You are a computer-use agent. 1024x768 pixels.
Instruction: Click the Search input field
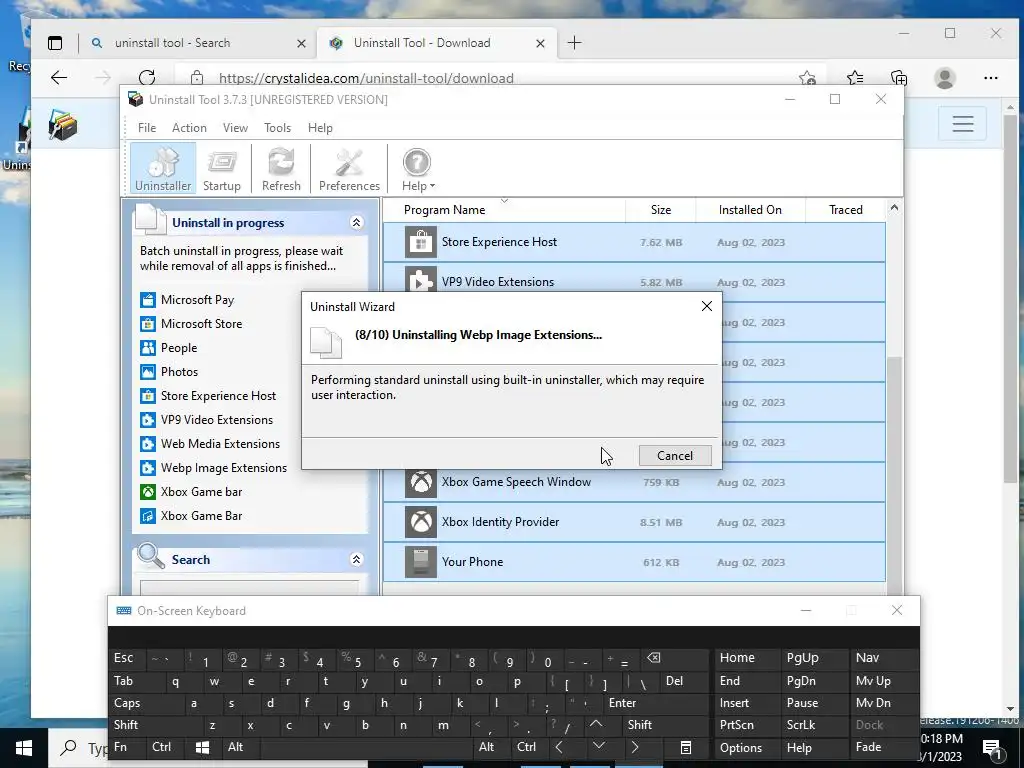coord(249,586)
